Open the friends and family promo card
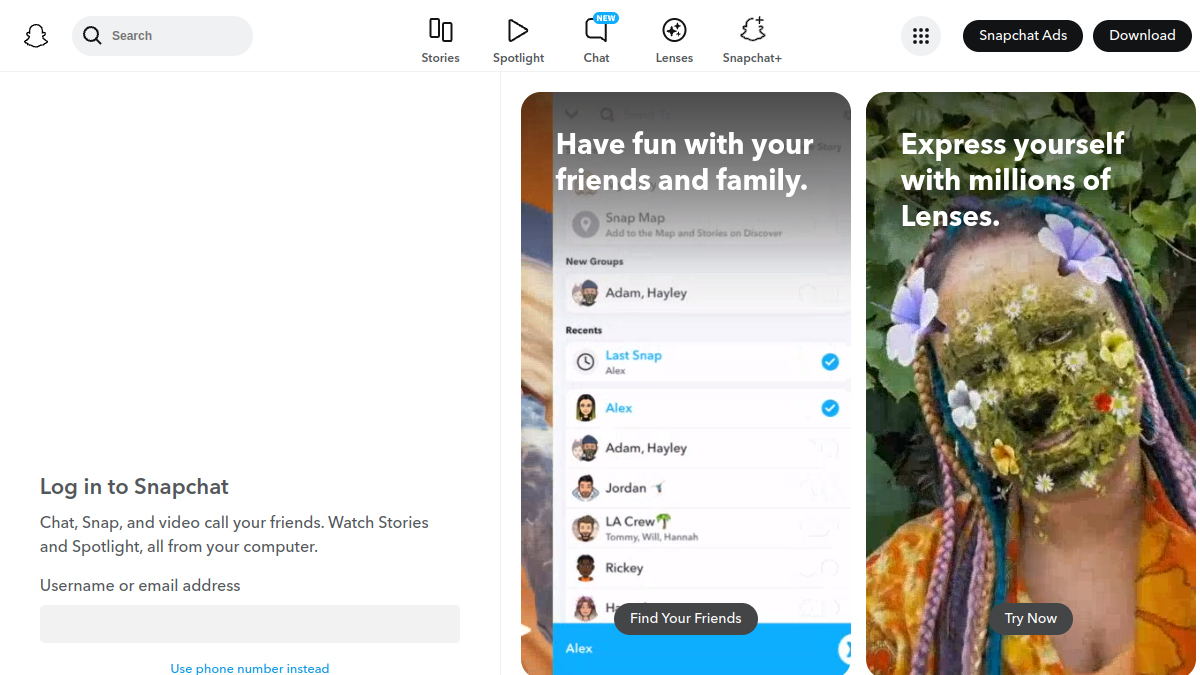This screenshot has width=1200, height=675. click(686, 383)
